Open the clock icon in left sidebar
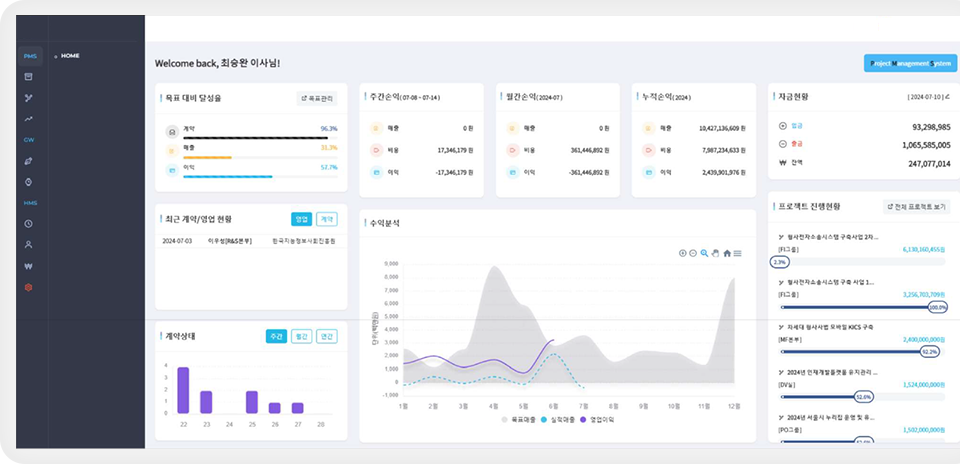 click(x=29, y=223)
